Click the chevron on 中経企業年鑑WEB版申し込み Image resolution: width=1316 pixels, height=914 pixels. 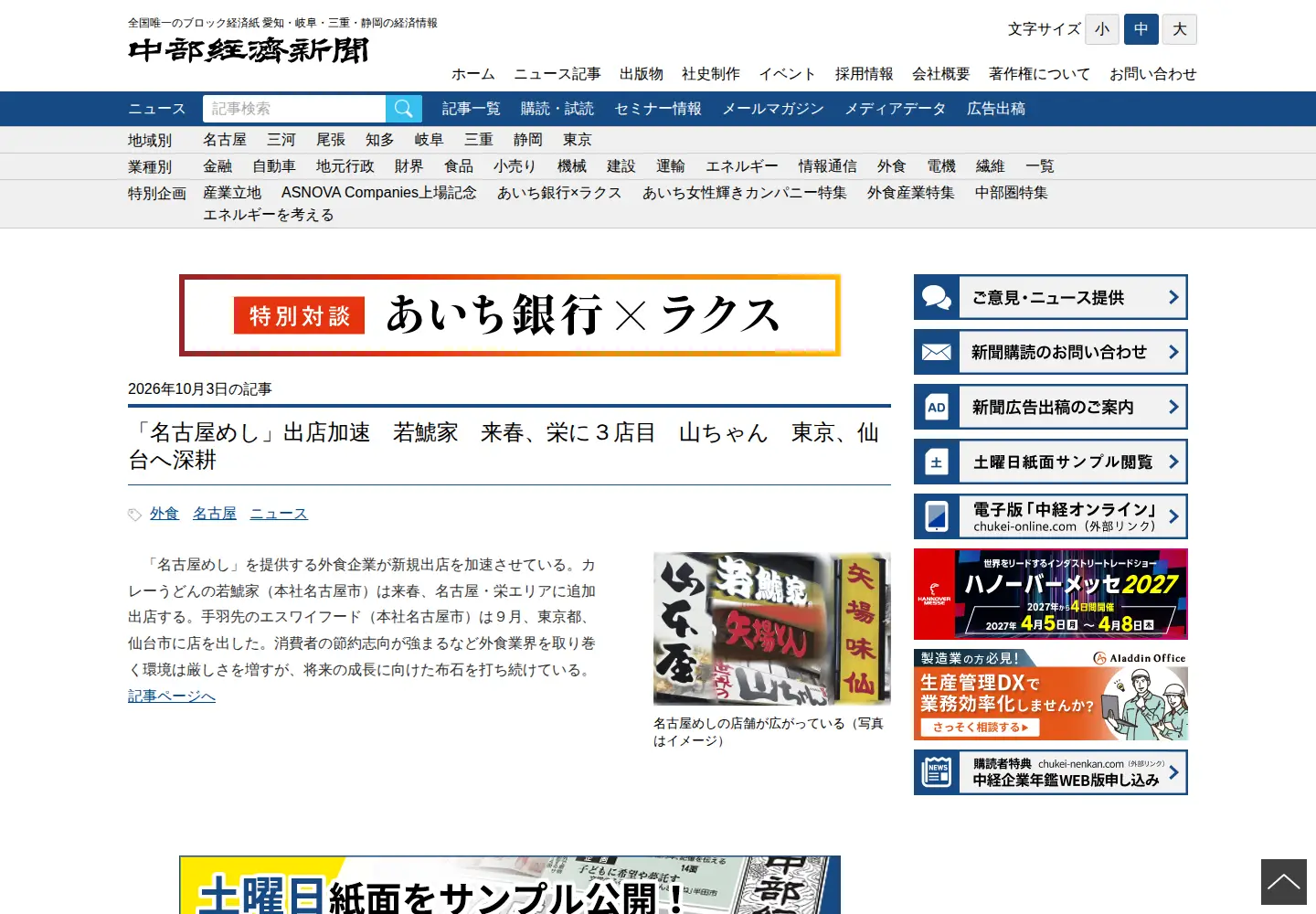[1173, 772]
